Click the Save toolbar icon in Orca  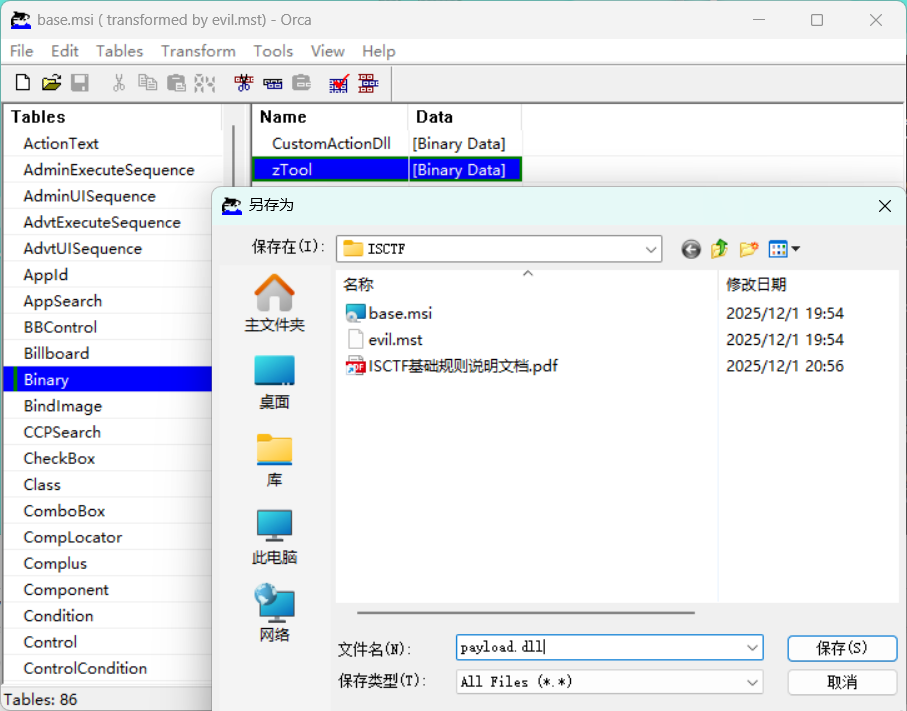(80, 83)
